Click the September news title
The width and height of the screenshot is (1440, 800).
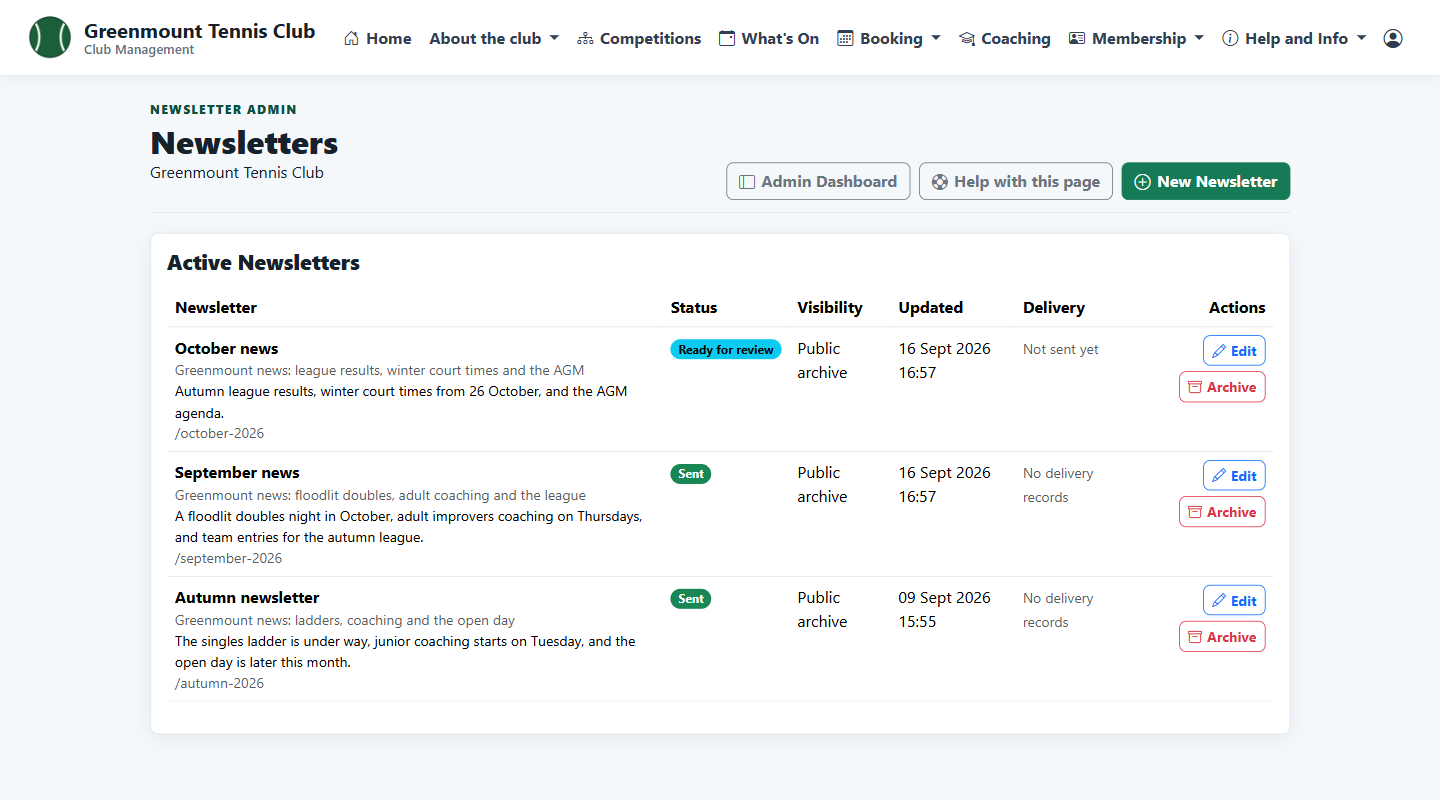click(x=237, y=473)
